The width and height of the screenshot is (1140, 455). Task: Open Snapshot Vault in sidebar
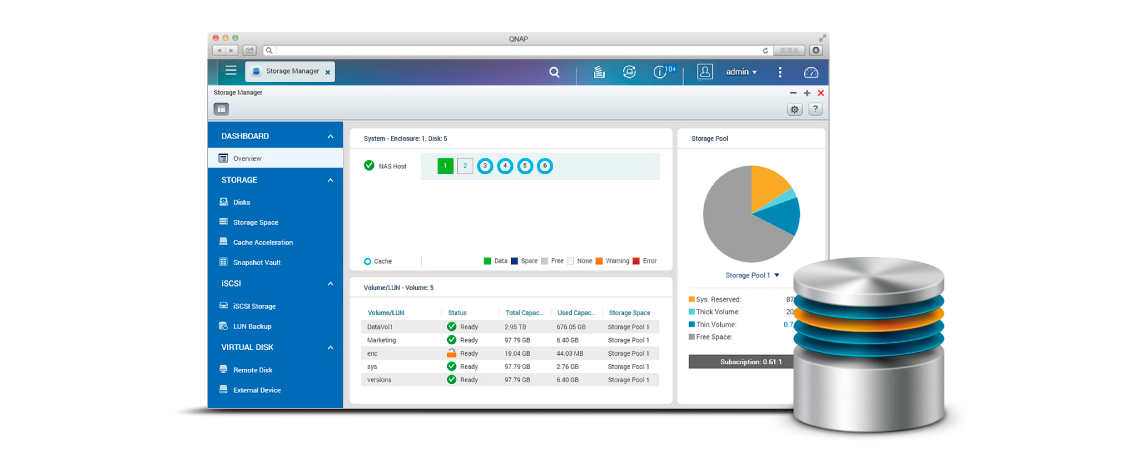pos(256,262)
